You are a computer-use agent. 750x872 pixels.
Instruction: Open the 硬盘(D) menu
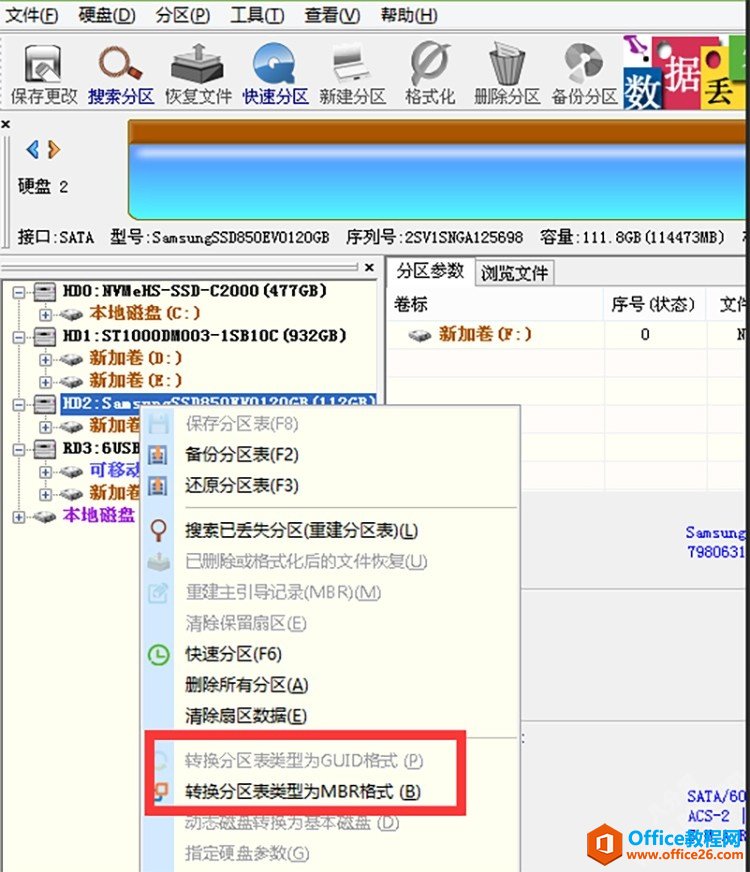[x=107, y=15]
